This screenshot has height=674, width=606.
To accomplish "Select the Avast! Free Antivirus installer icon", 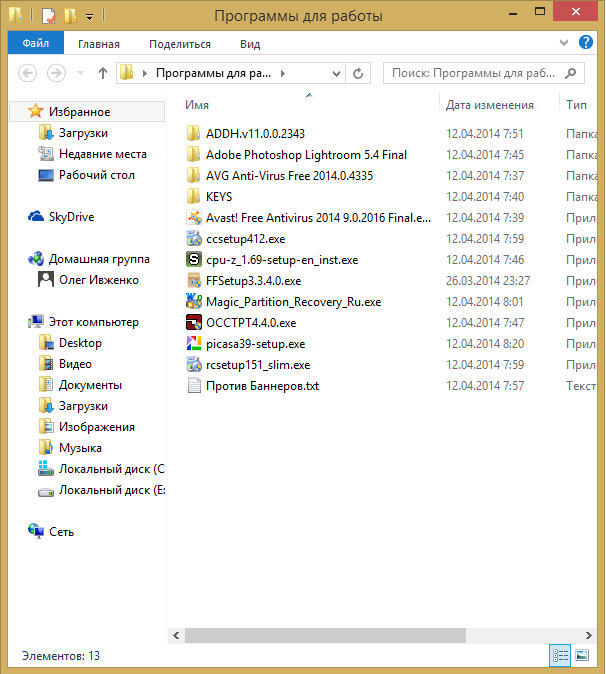I will point(194,218).
